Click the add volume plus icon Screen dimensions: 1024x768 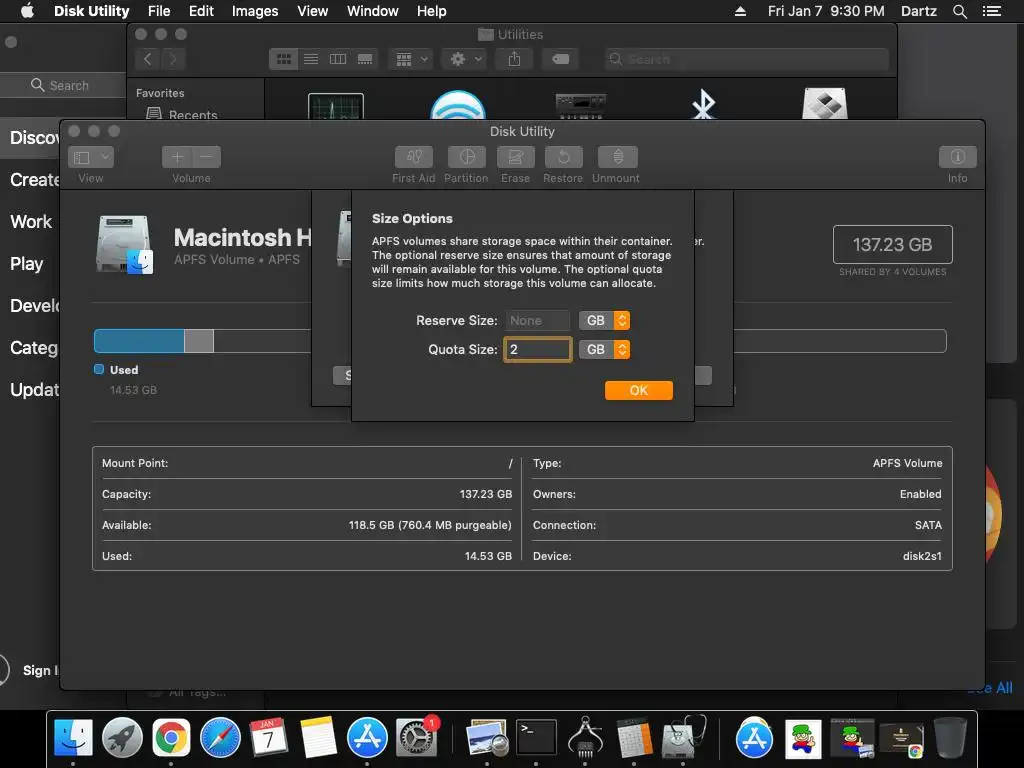(177, 157)
